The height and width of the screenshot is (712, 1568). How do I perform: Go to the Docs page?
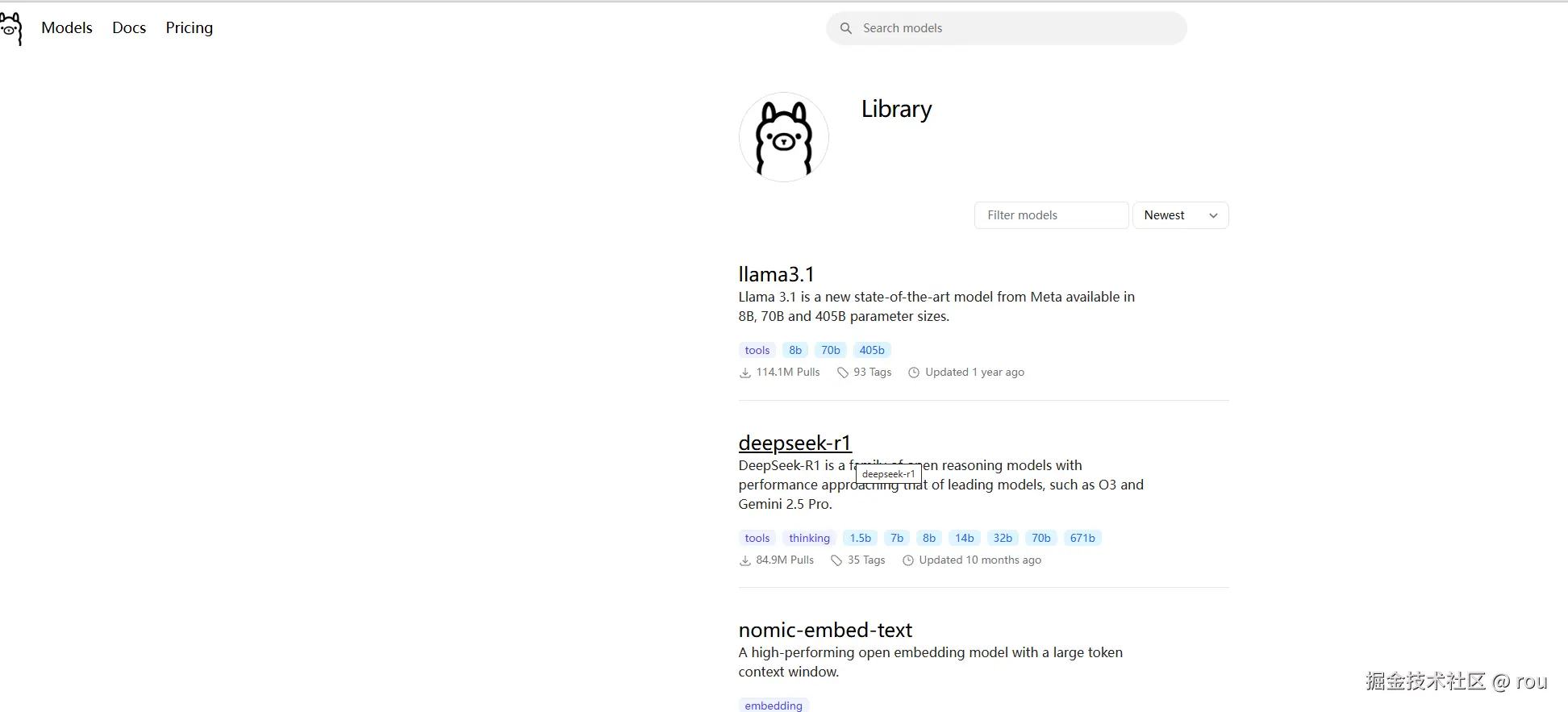coord(129,27)
